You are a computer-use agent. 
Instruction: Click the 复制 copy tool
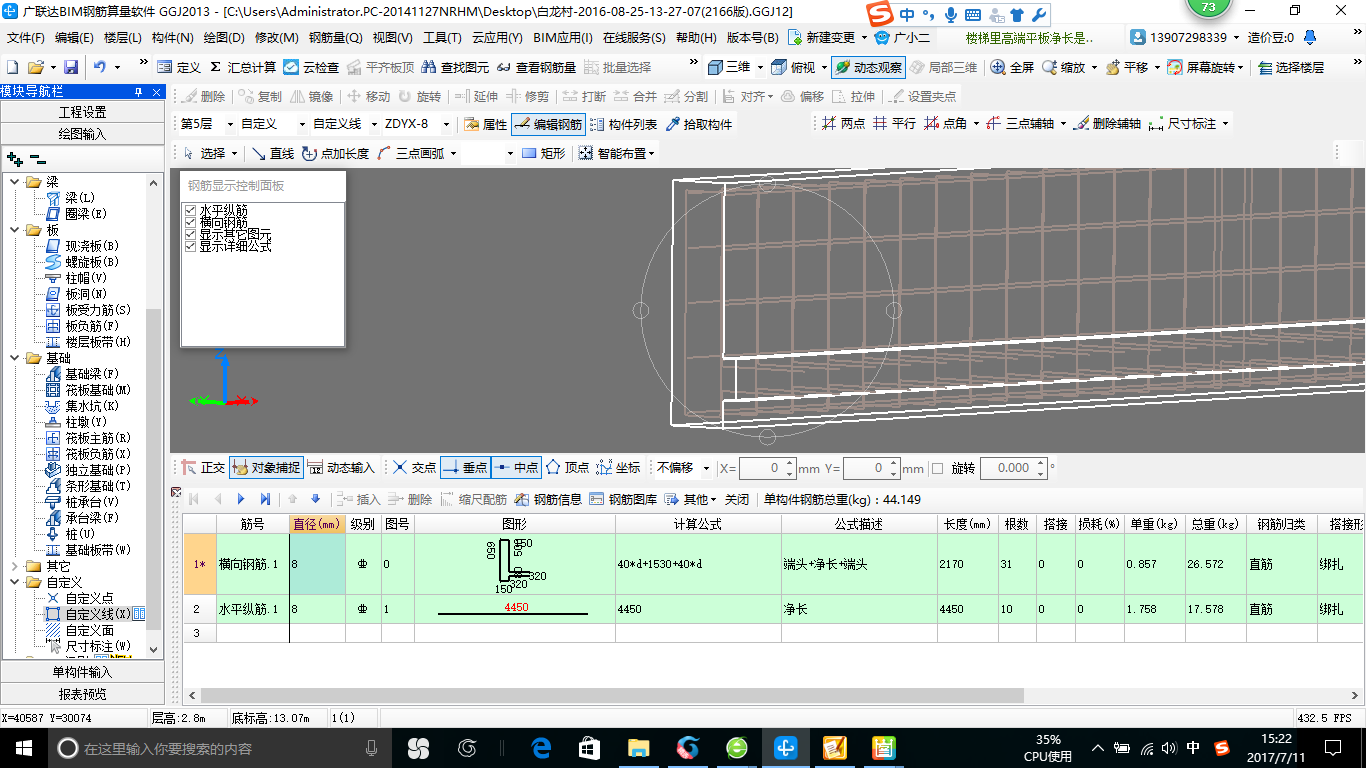pyautogui.click(x=260, y=96)
